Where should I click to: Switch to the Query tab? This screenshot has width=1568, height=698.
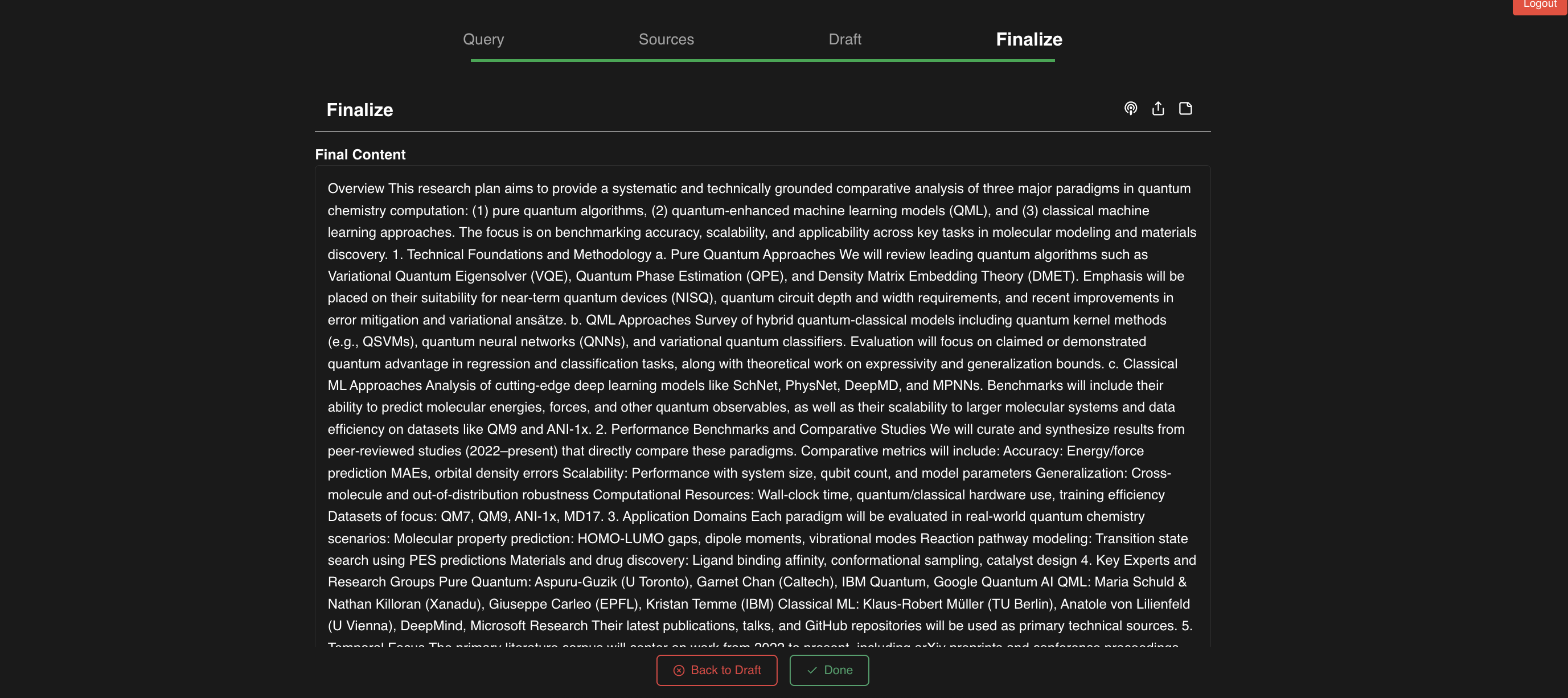[483, 39]
